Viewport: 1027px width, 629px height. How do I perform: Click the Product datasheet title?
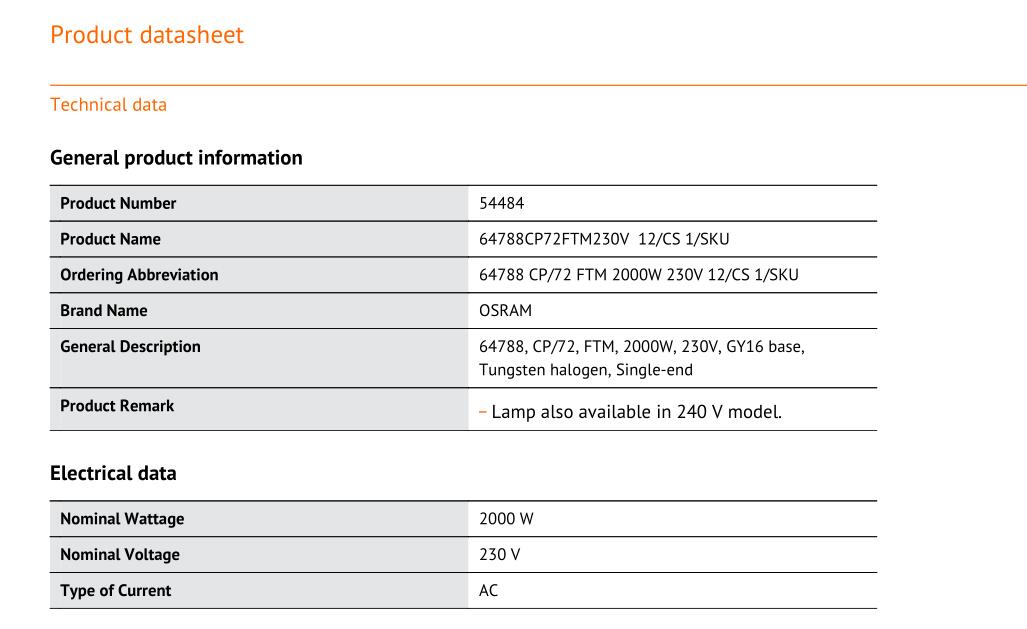pos(147,35)
